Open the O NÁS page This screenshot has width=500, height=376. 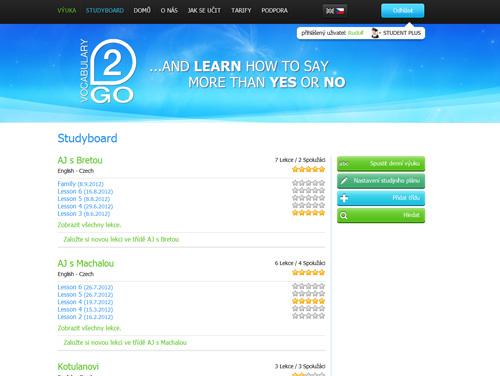point(169,11)
